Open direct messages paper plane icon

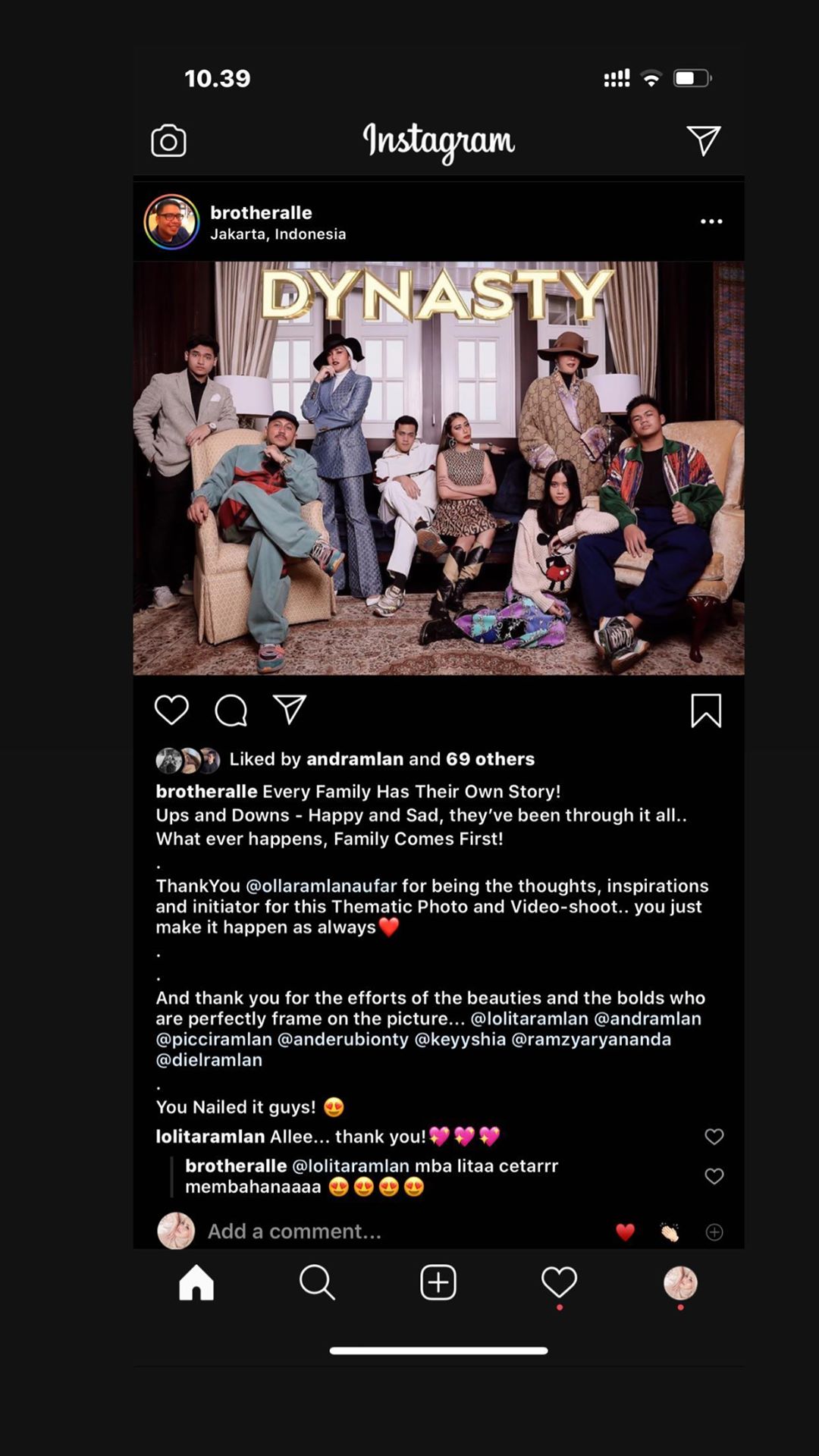(704, 140)
